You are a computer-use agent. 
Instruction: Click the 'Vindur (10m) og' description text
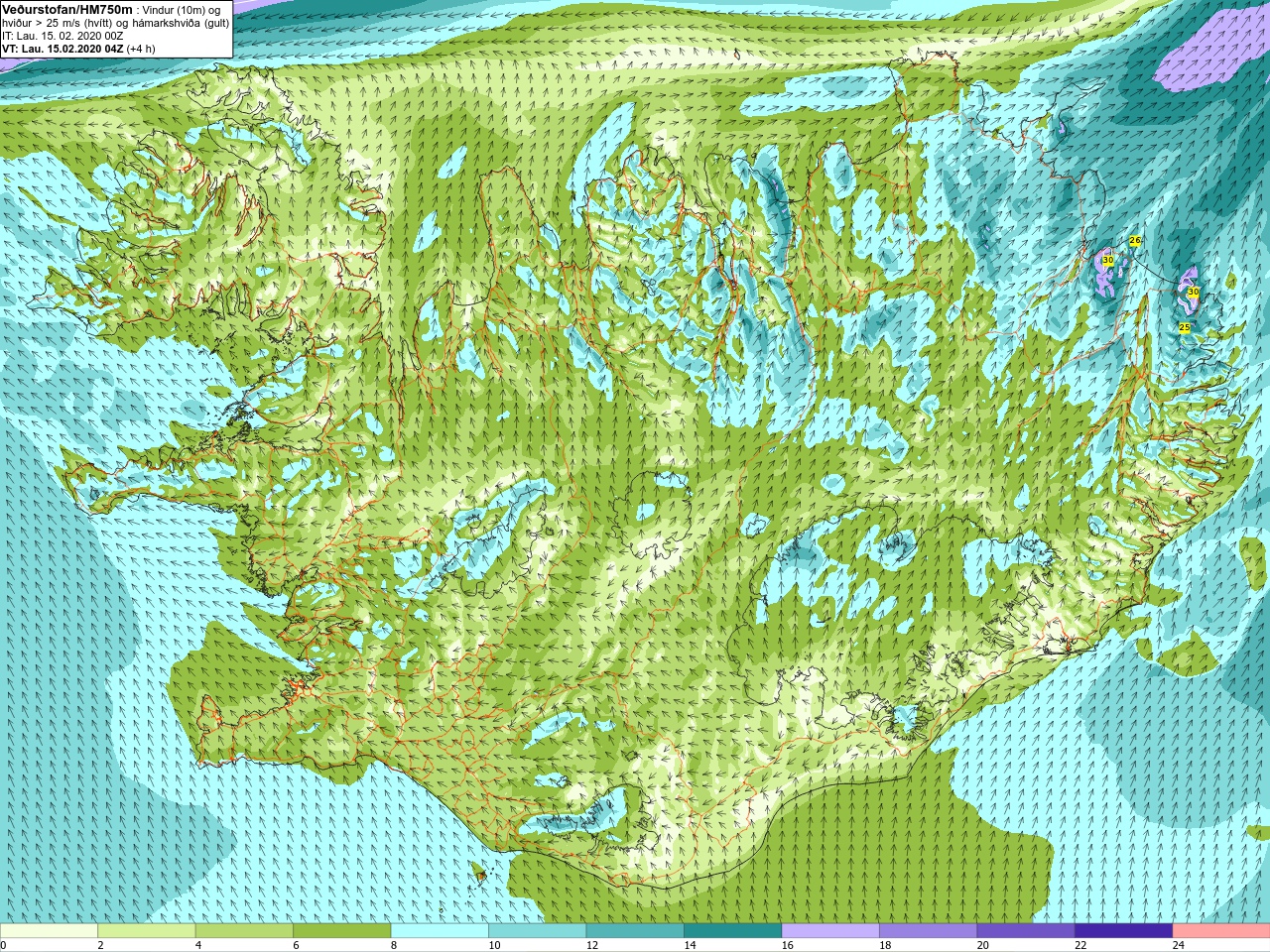tap(182, 10)
